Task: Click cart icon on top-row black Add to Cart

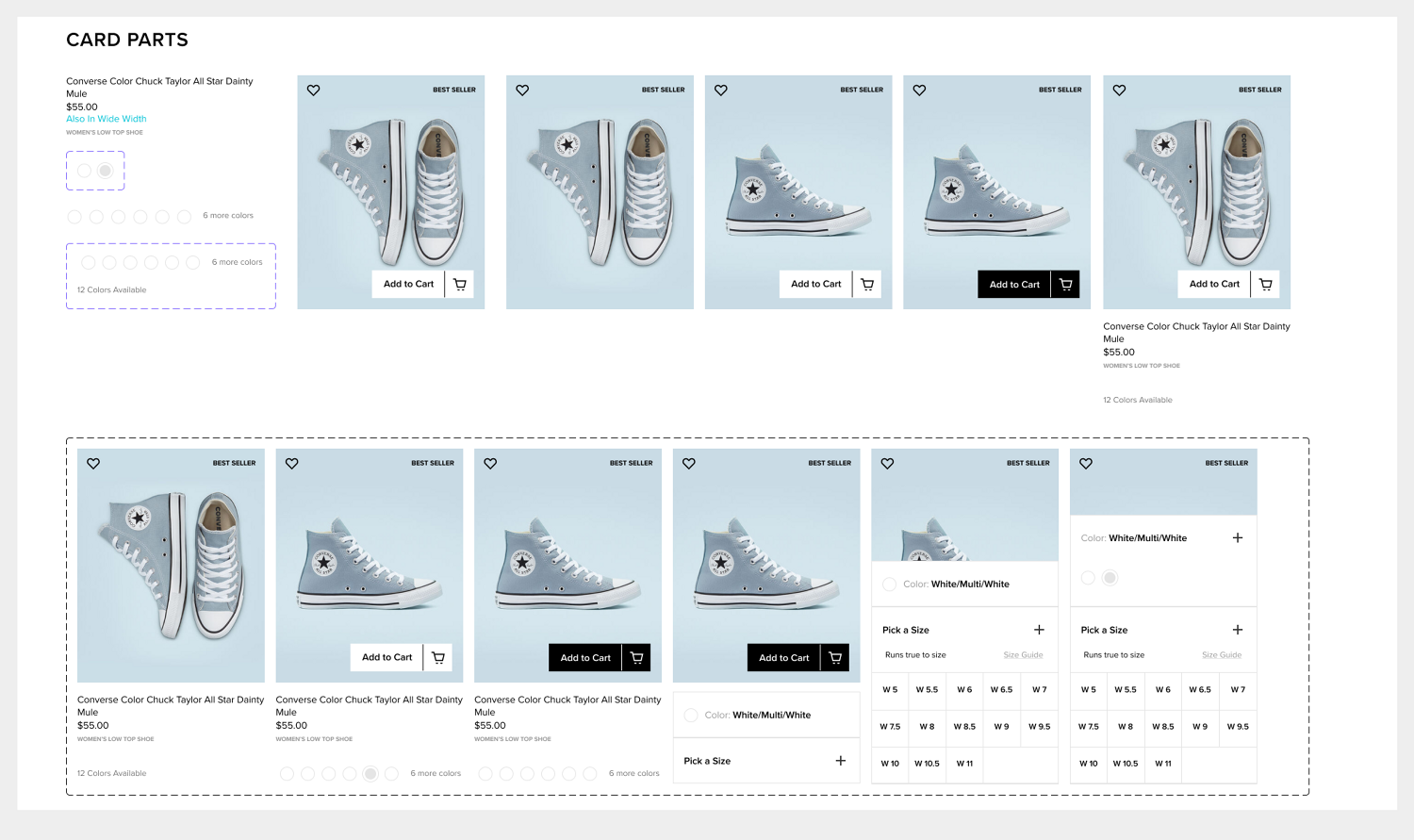Action: click(1065, 285)
